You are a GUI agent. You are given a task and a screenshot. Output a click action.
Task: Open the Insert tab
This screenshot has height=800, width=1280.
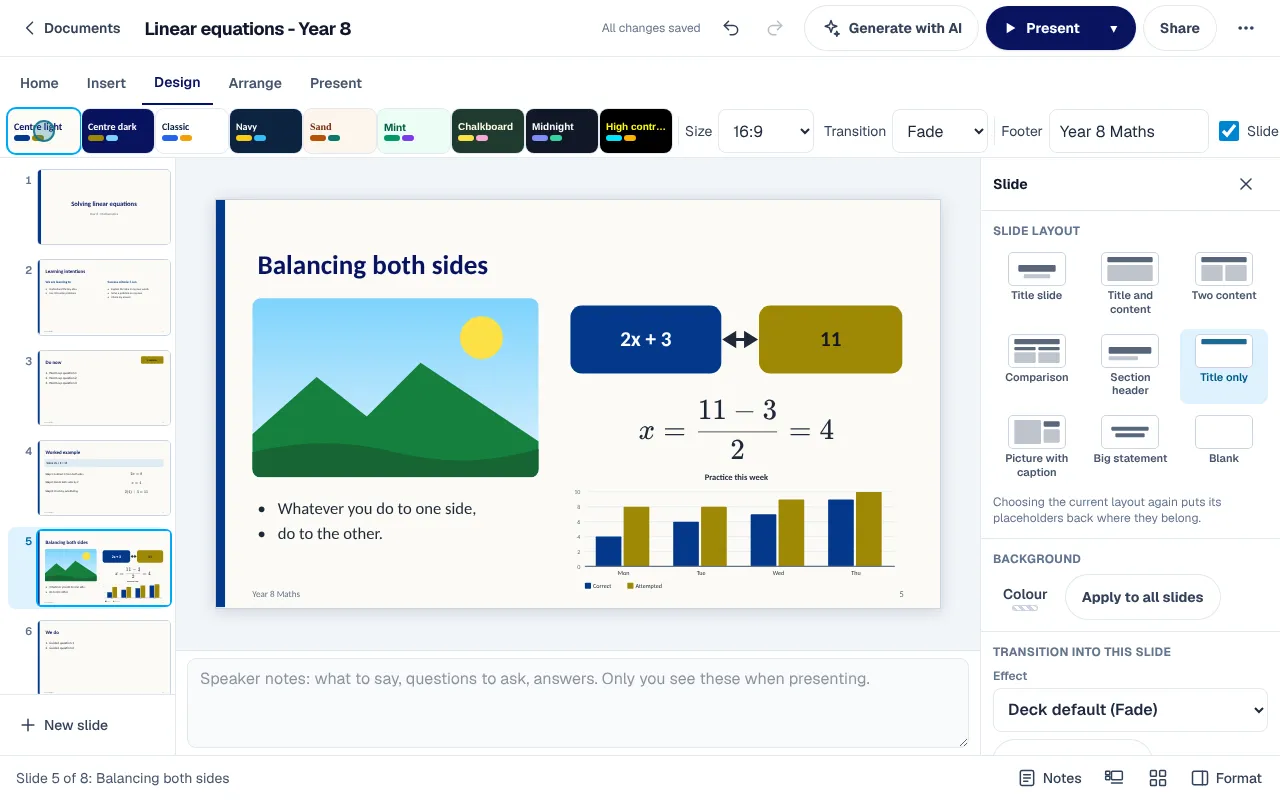pyautogui.click(x=106, y=83)
